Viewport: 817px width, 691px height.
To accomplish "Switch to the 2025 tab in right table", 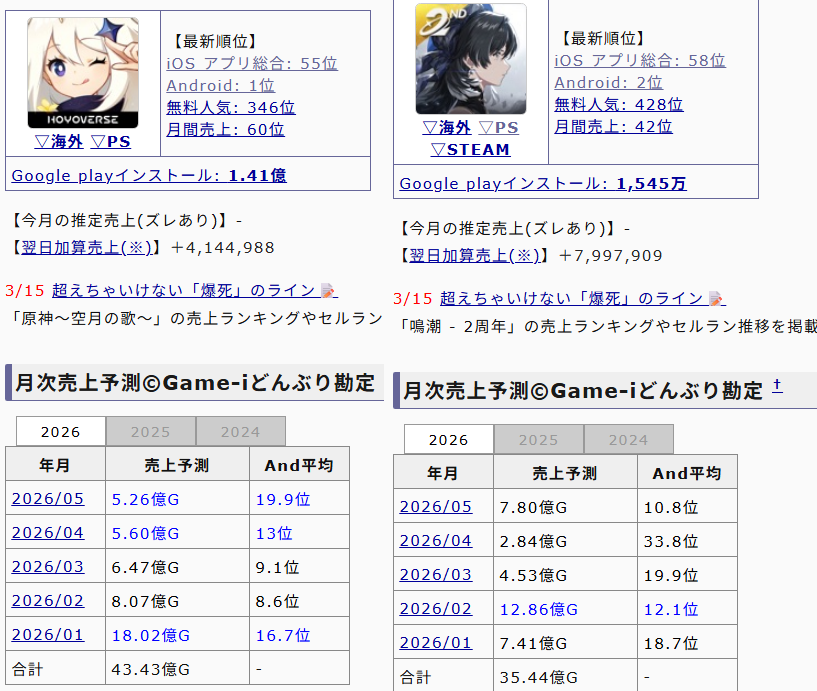I will pyautogui.click(x=539, y=439).
